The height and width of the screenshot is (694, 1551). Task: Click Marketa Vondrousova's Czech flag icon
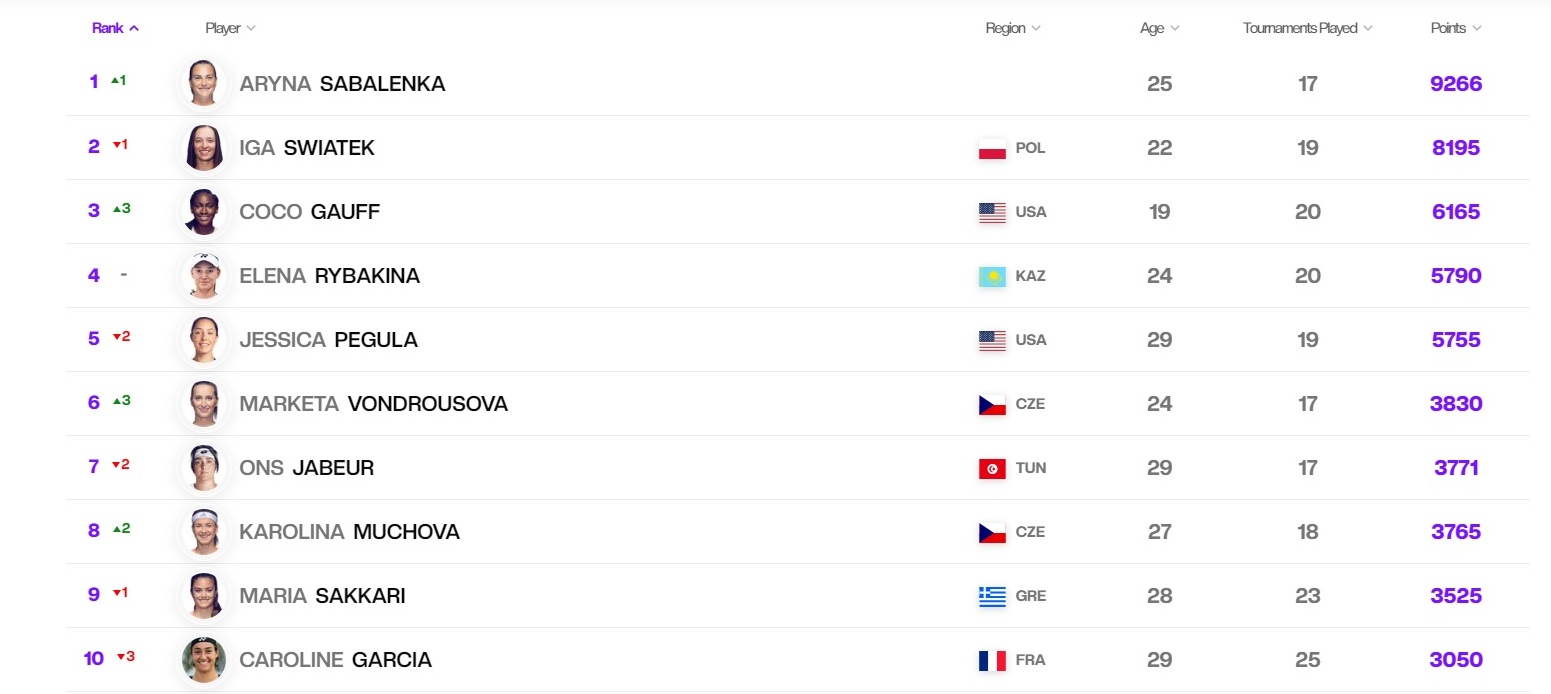click(991, 405)
